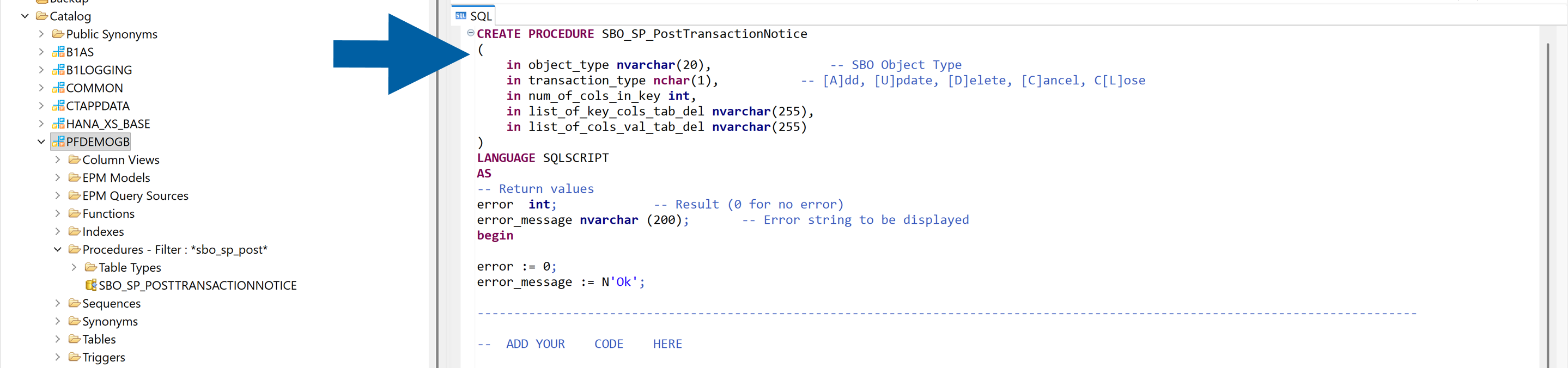This screenshot has width=1568, height=368.
Task: Collapse the Procedures filter node
Action: pos(57,249)
